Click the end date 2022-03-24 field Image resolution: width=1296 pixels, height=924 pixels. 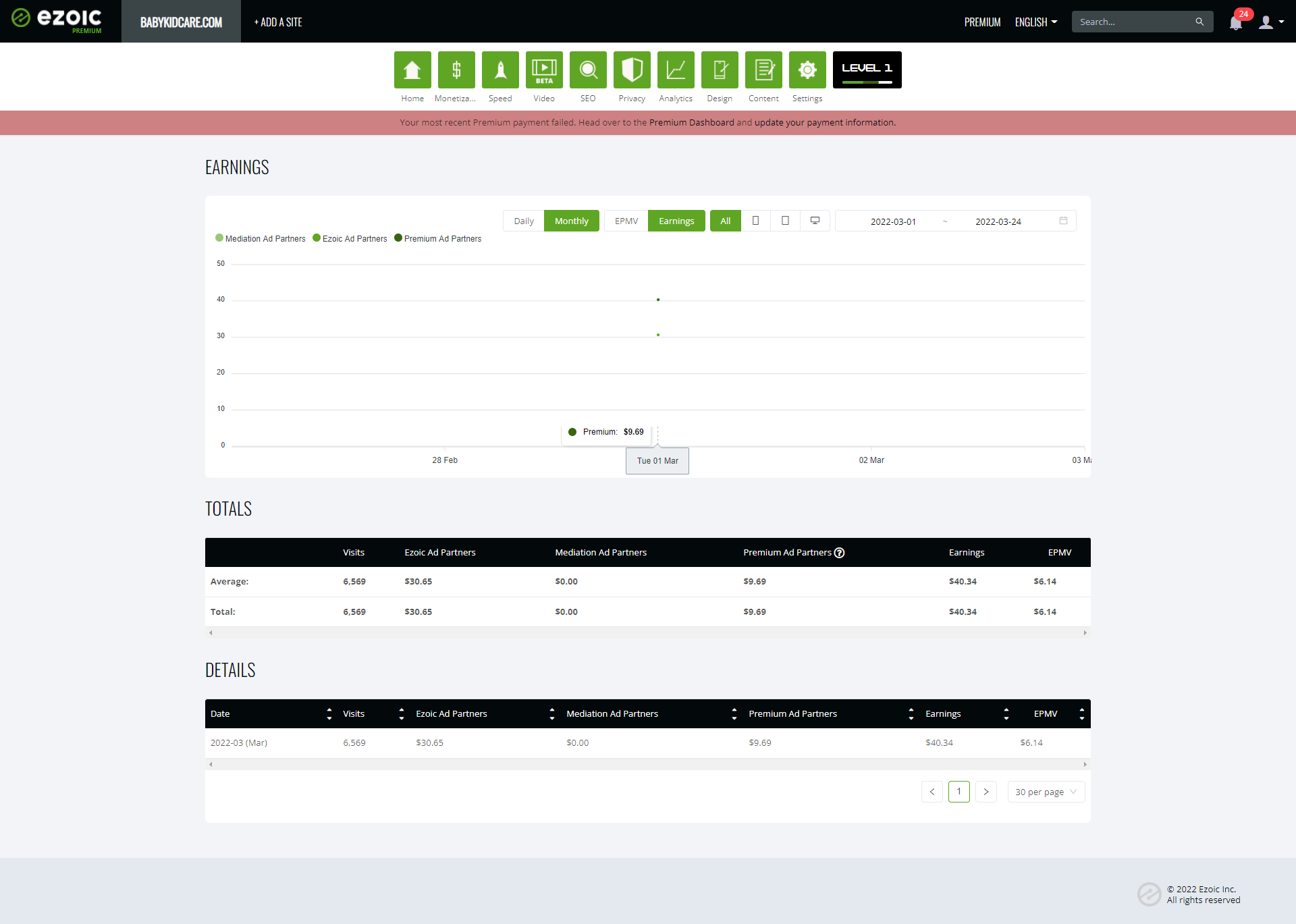tap(998, 221)
